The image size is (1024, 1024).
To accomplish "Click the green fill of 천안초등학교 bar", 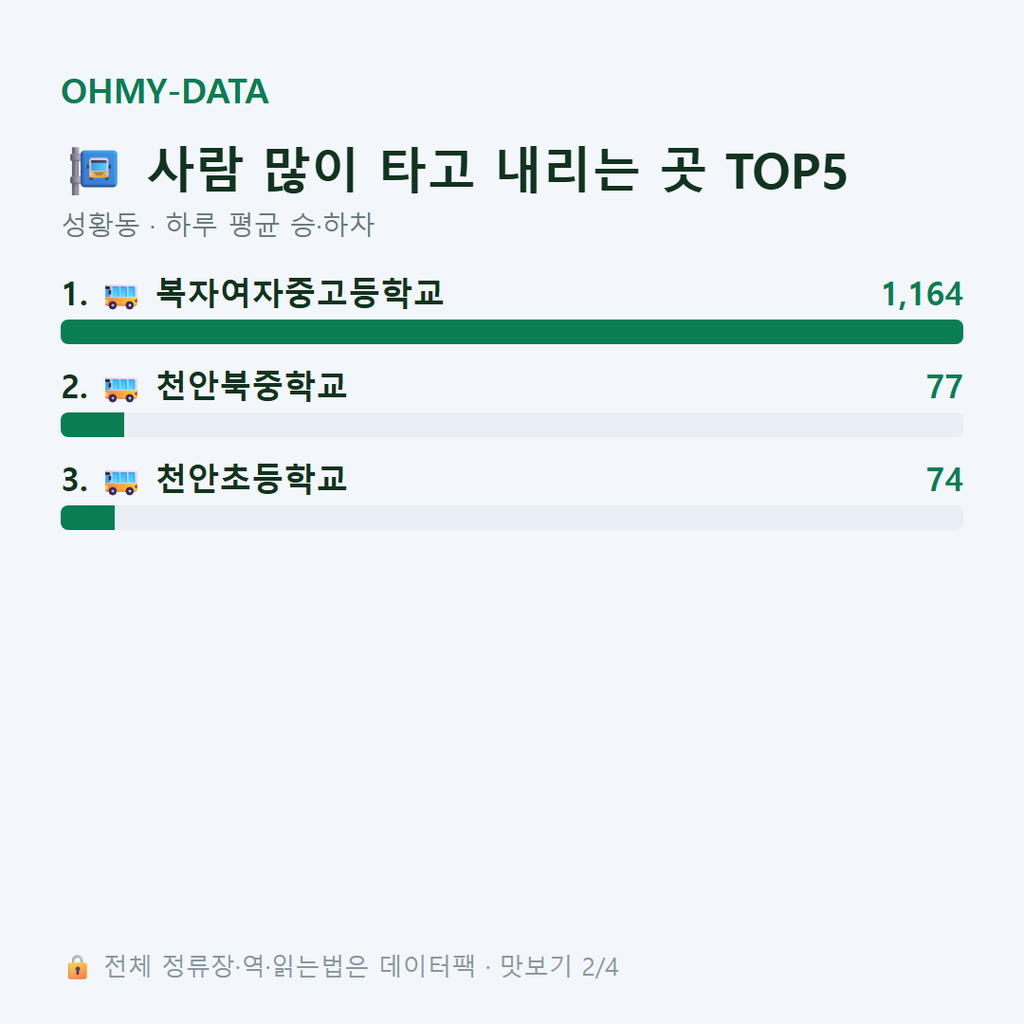I will (88, 517).
